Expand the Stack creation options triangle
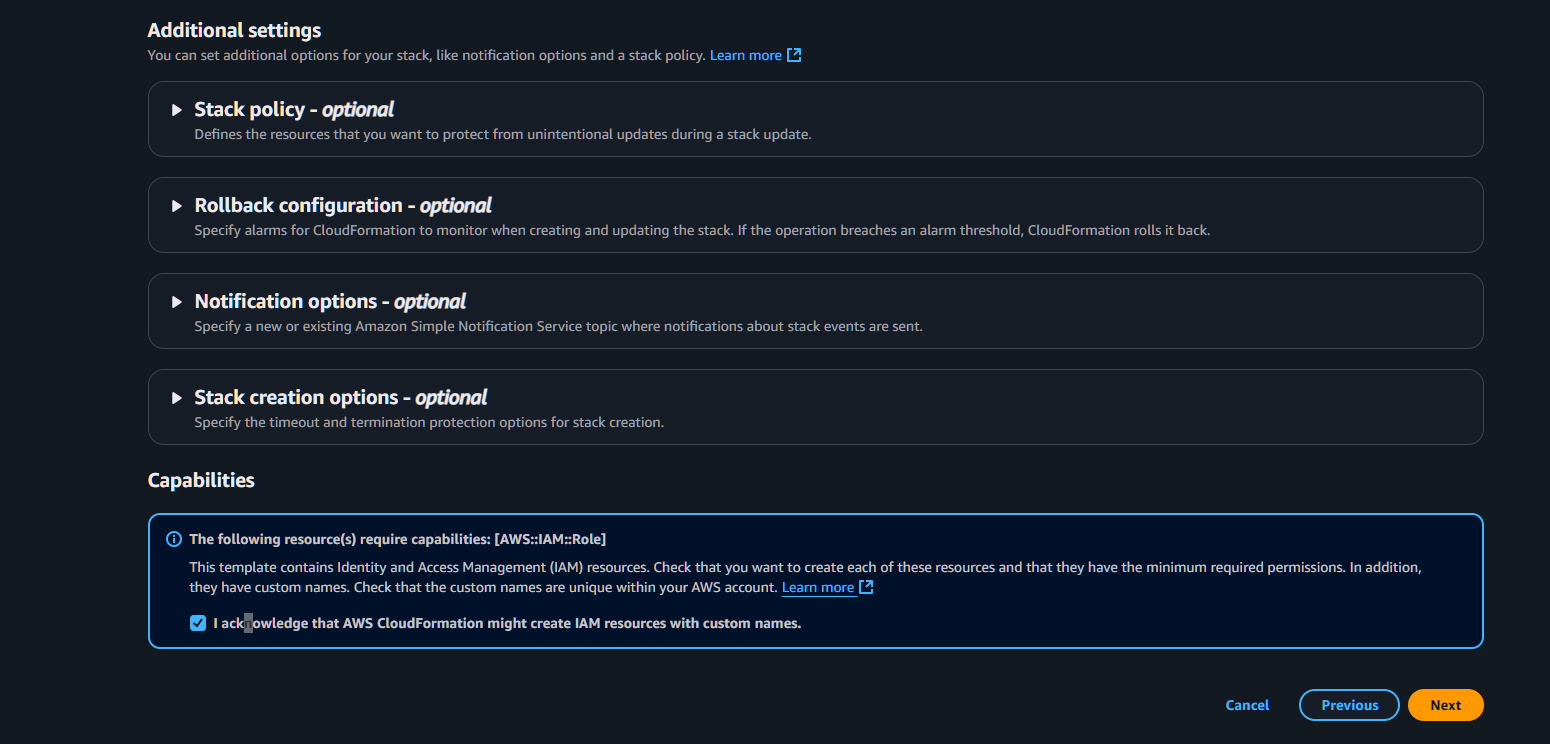Image resolution: width=1550 pixels, height=744 pixels. click(177, 398)
